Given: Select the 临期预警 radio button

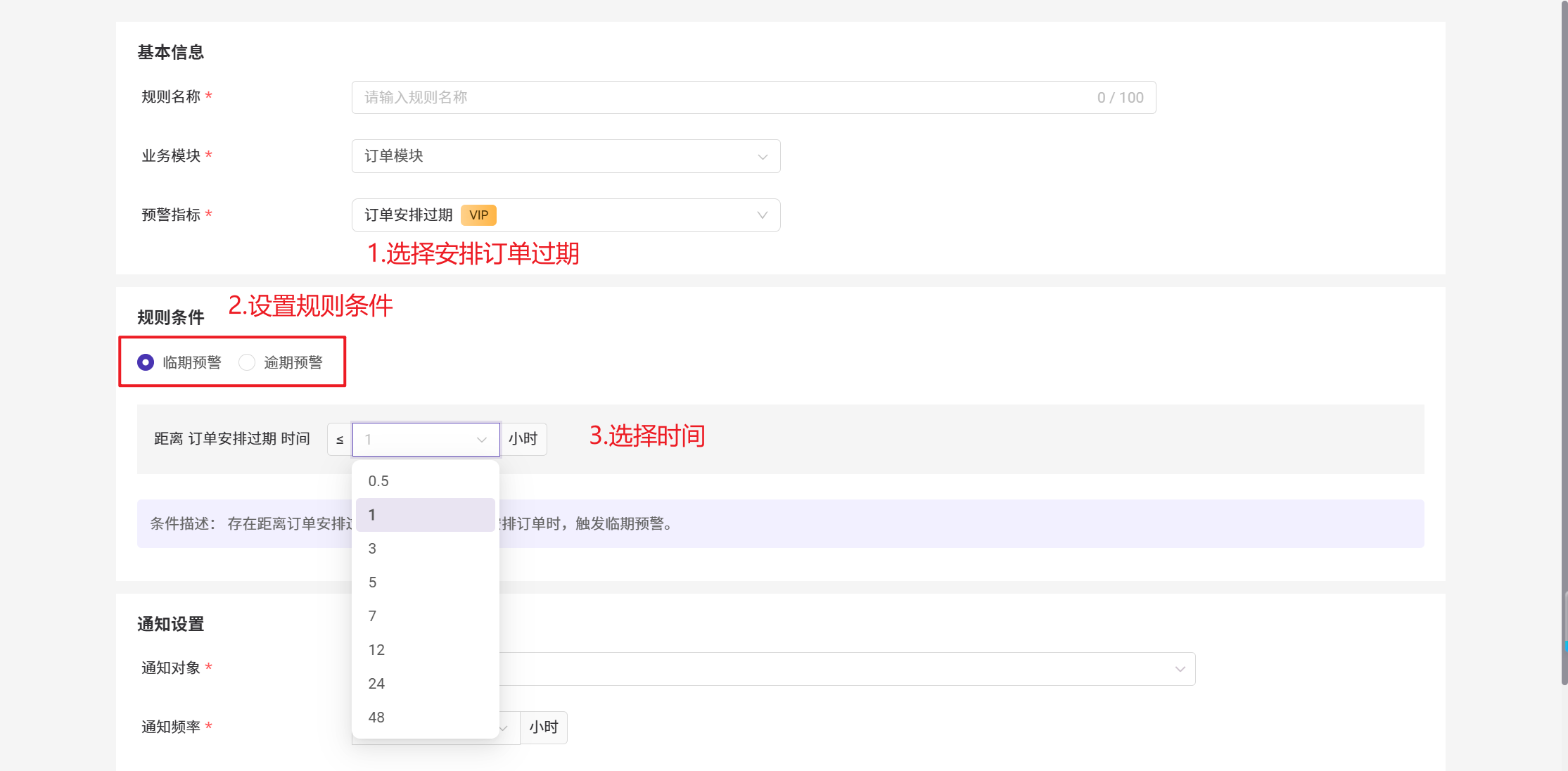Looking at the screenshot, I should (146, 362).
